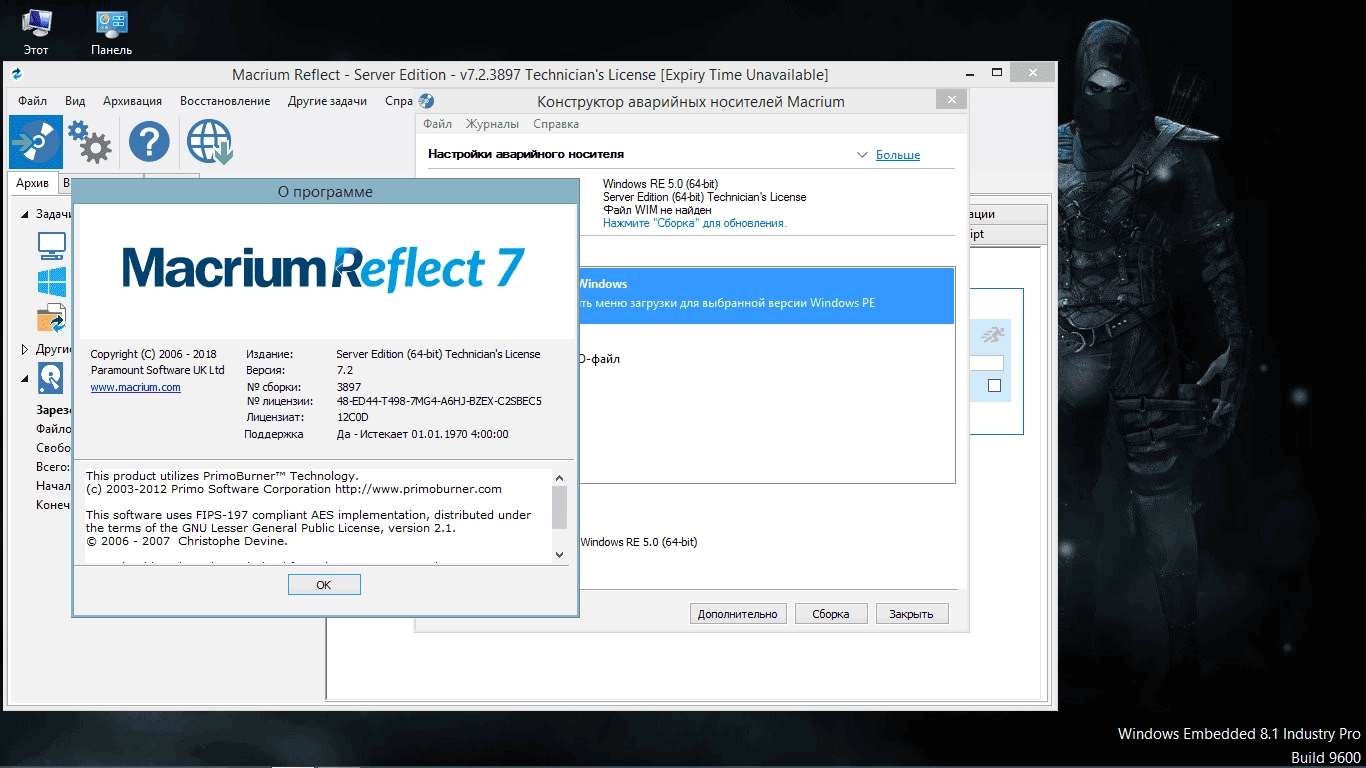
Task: Click 'Файл WIM не найден' text
Action: click(657, 210)
